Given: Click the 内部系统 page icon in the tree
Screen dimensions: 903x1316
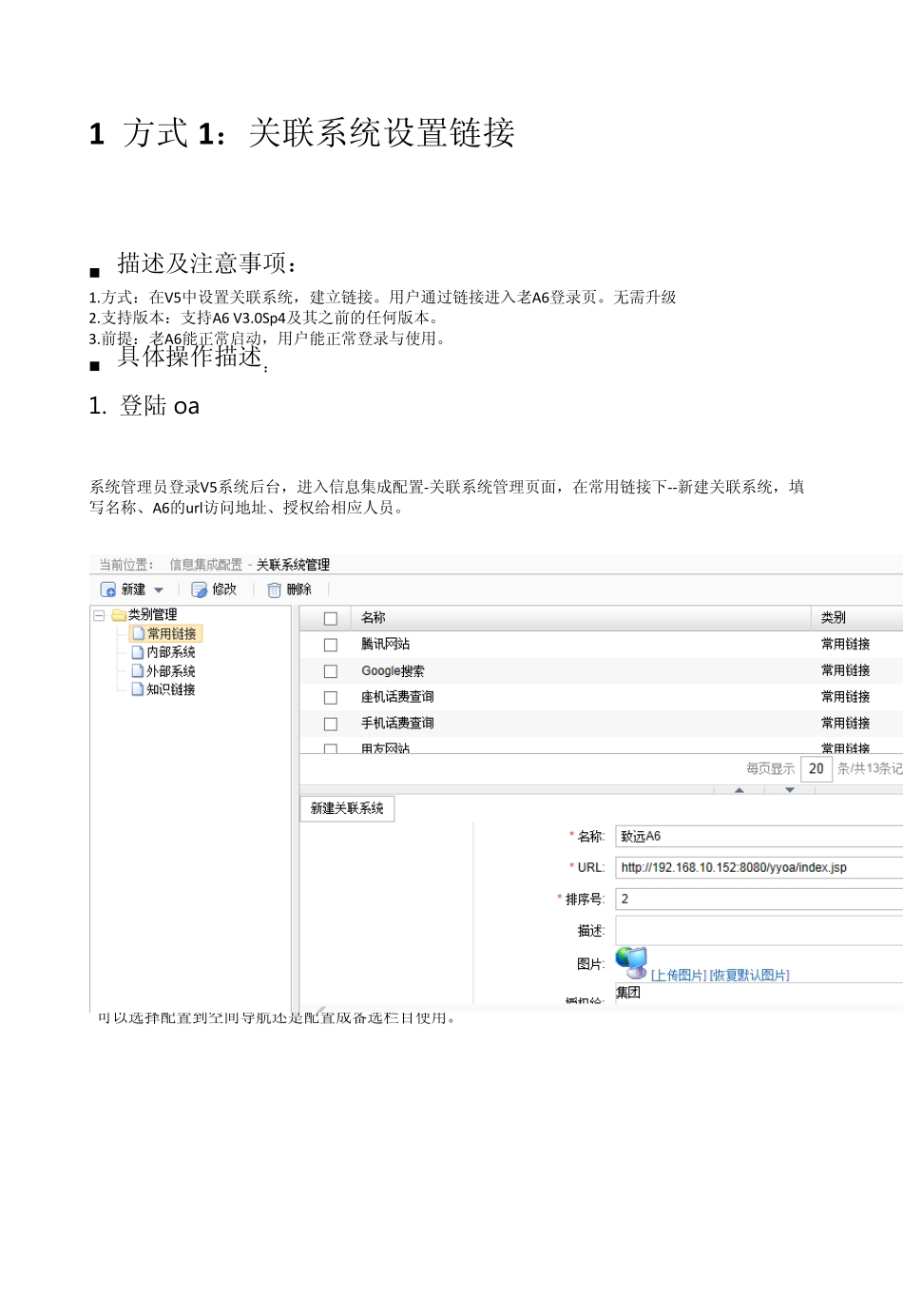Looking at the screenshot, I should pos(138,652).
